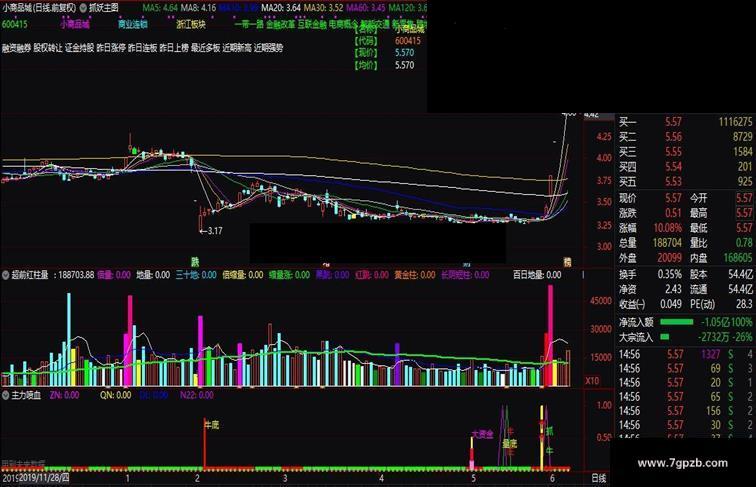Click the 牛底 signal marker
Screen dimensions: 756x487
(212, 425)
